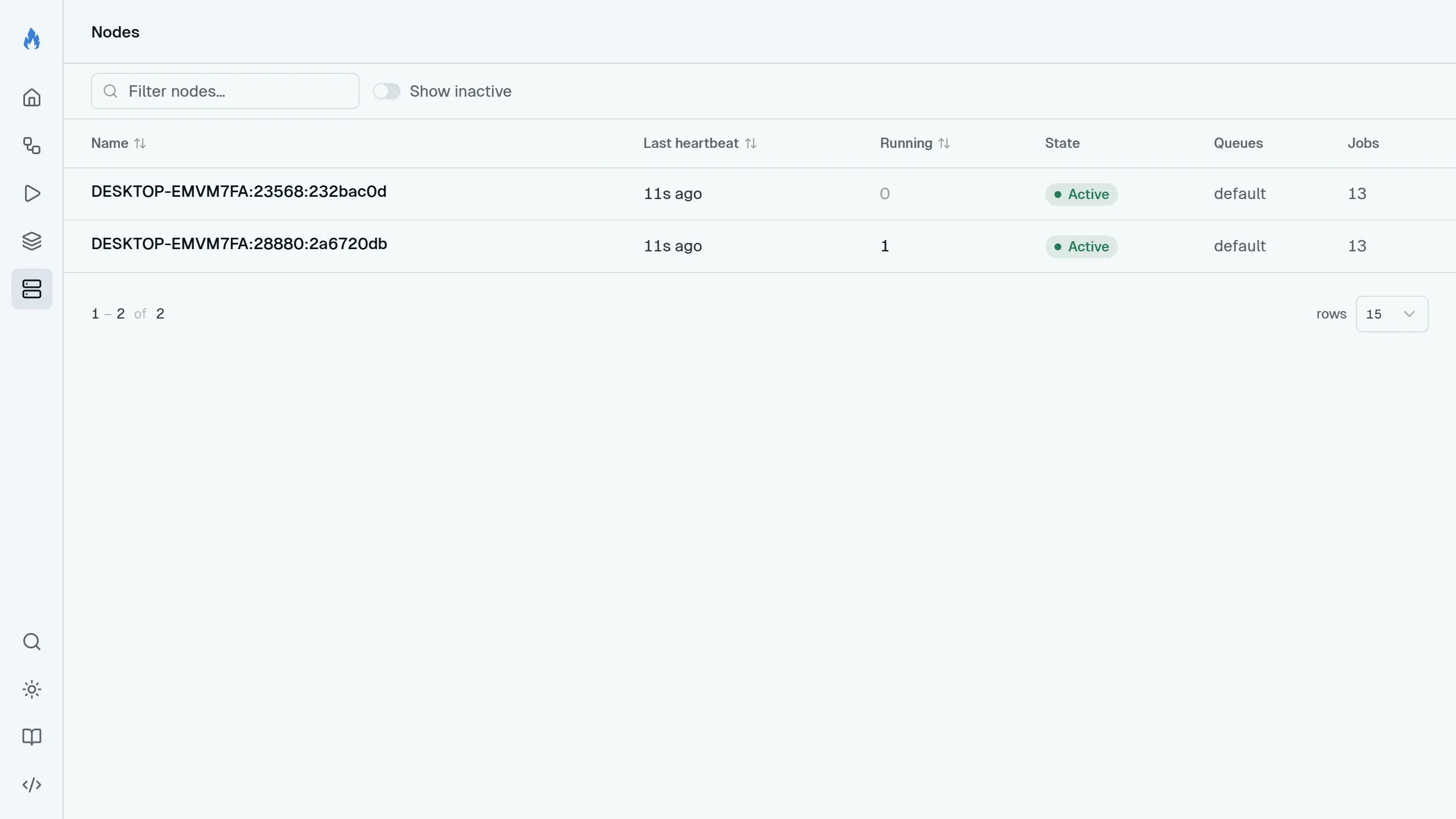
Task: Click the State column header
Action: click(1062, 143)
